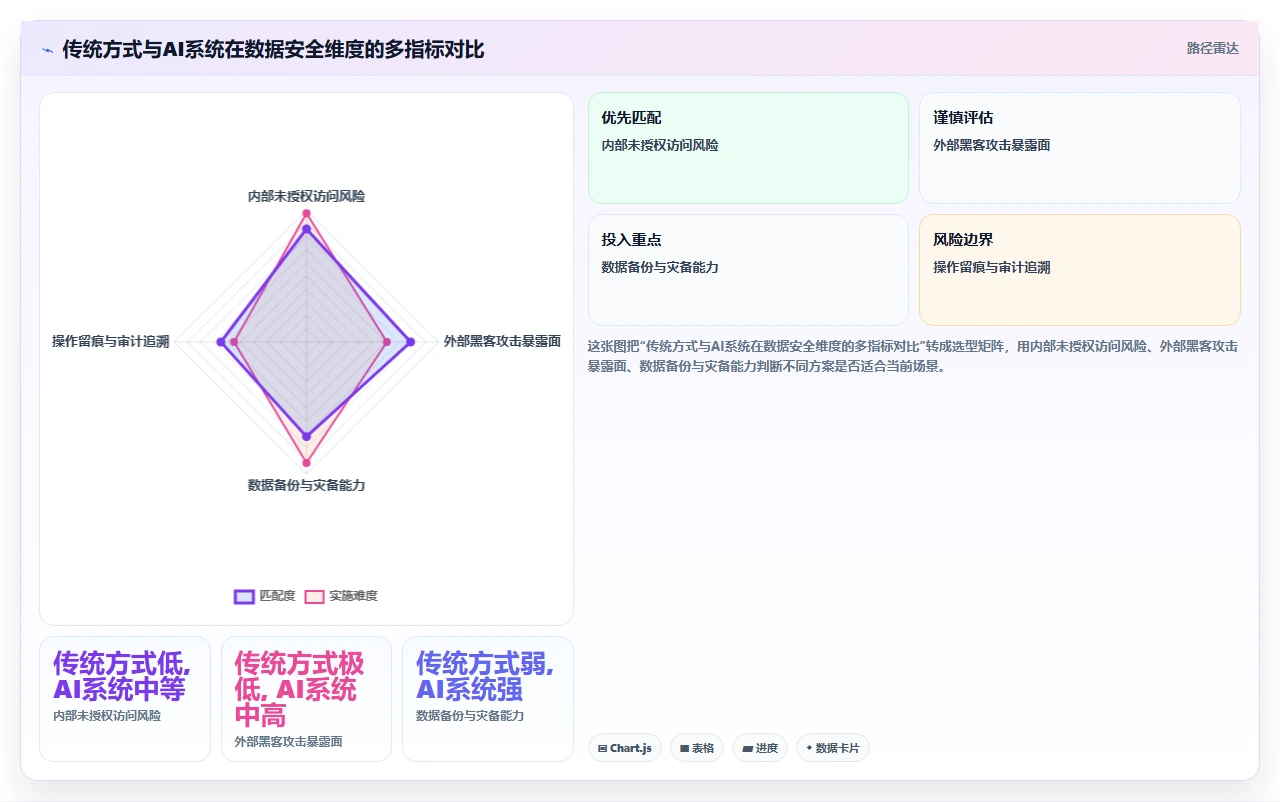Toggle the 实施难度 legend series
The width and height of the screenshot is (1280, 802).
(341, 596)
